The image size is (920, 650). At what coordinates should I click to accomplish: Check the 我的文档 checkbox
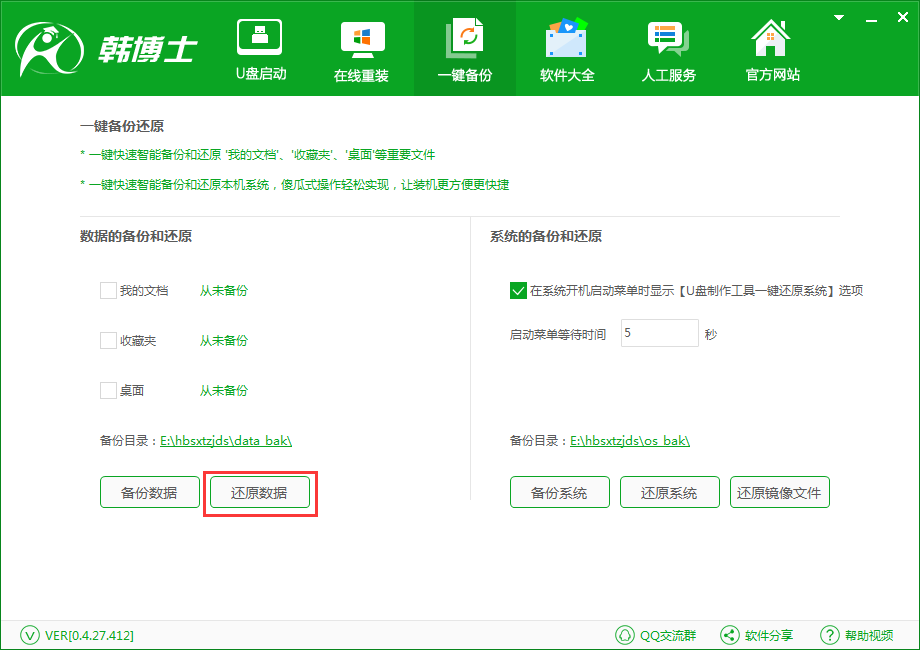109,291
